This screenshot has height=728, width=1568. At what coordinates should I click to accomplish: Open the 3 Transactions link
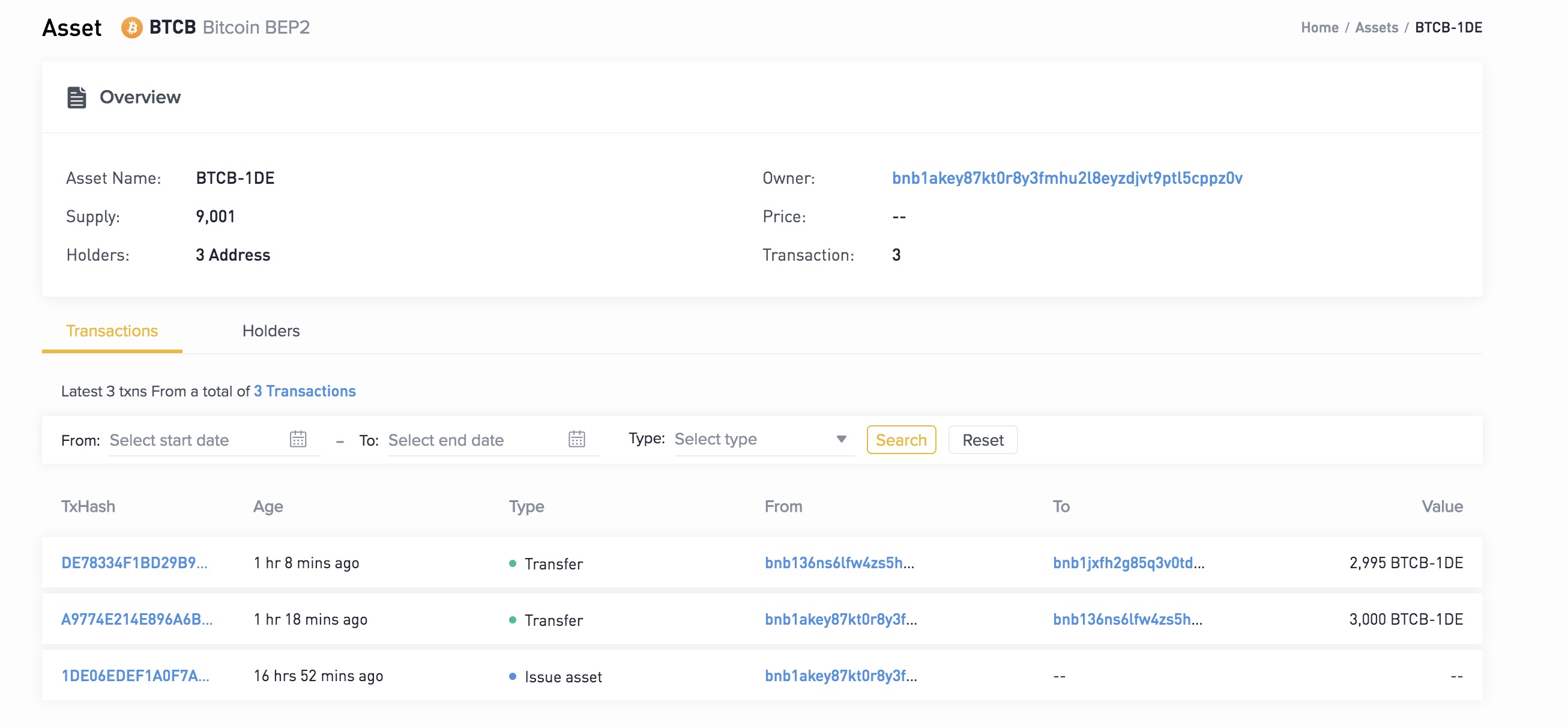[304, 391]
